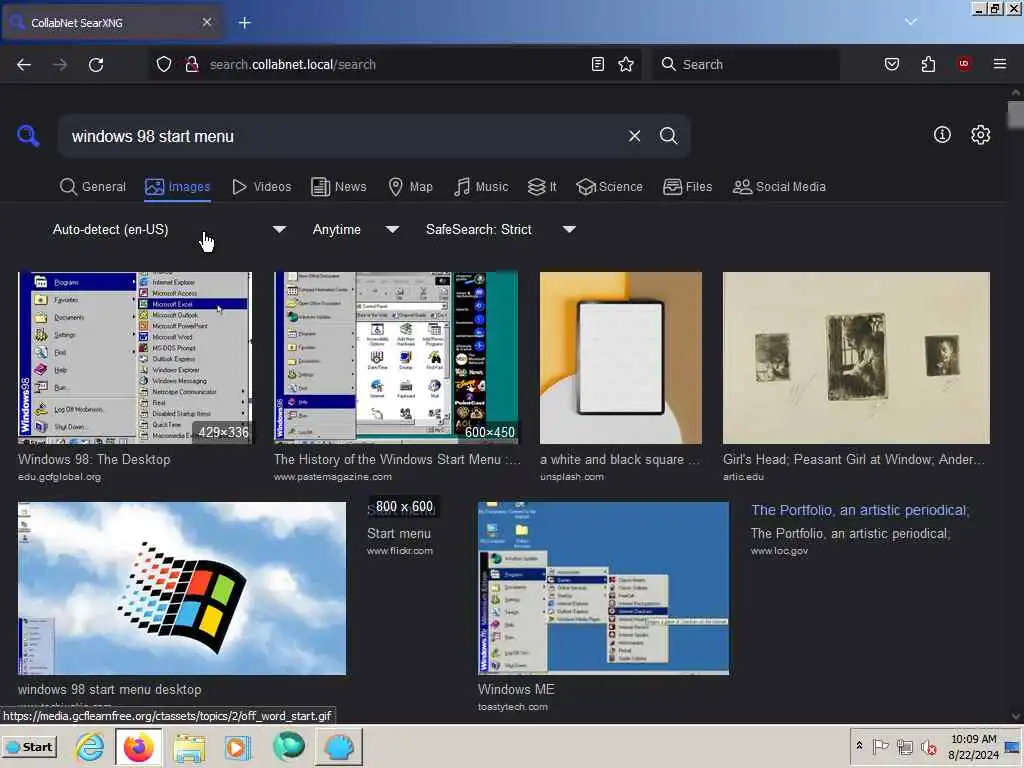Close the CollabNet SearXNG tab
1024x768 pixels.
coord(207,22)
